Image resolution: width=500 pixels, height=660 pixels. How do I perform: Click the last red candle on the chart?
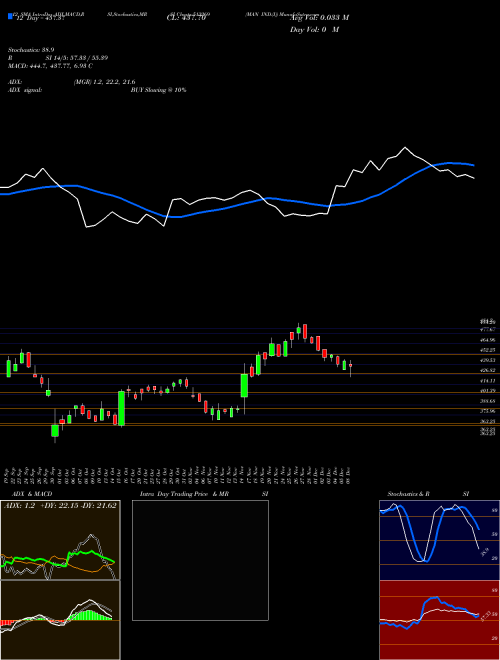click(x=350, y=366)
